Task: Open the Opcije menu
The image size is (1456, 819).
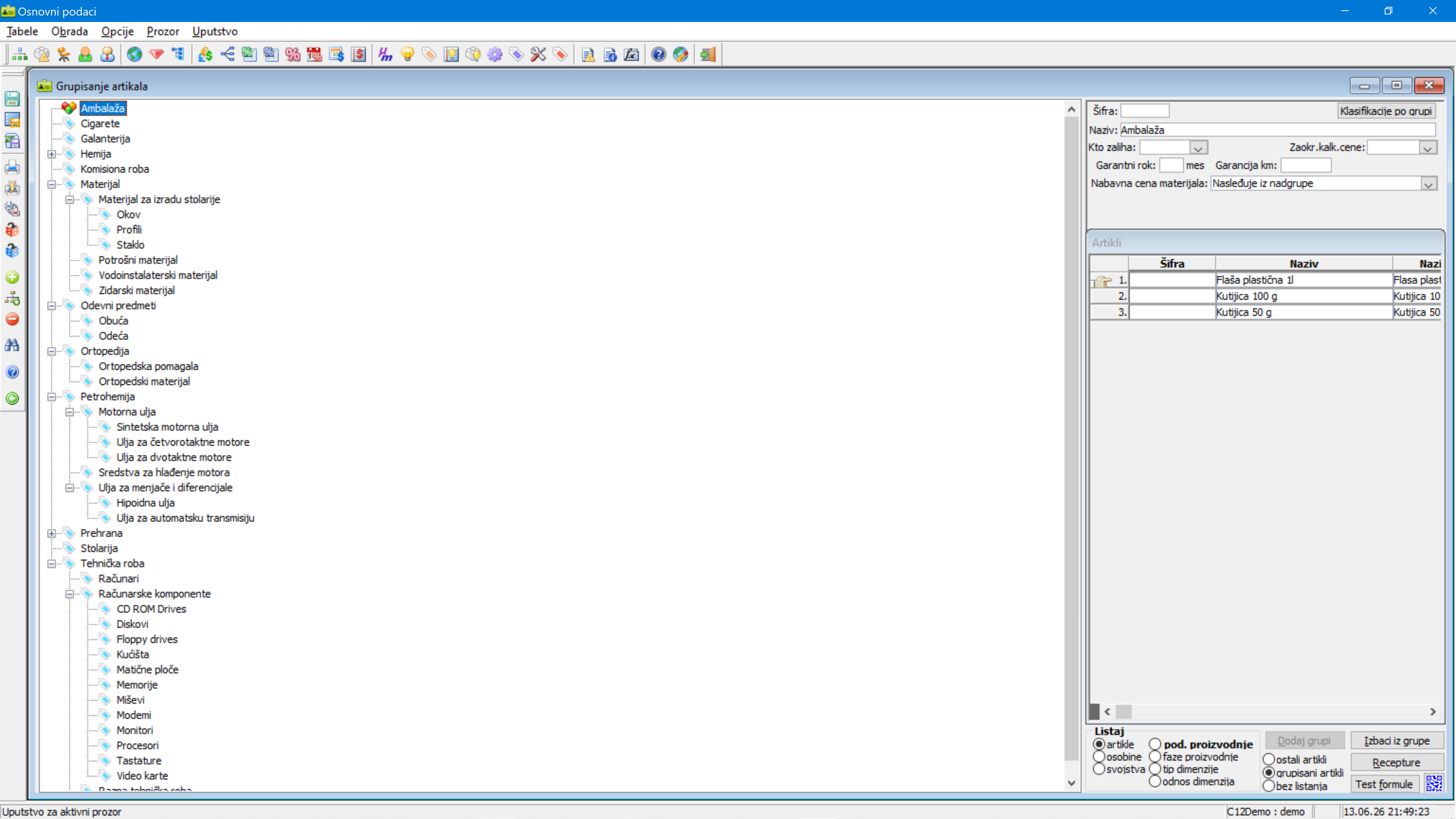Action: pos(118,31)
